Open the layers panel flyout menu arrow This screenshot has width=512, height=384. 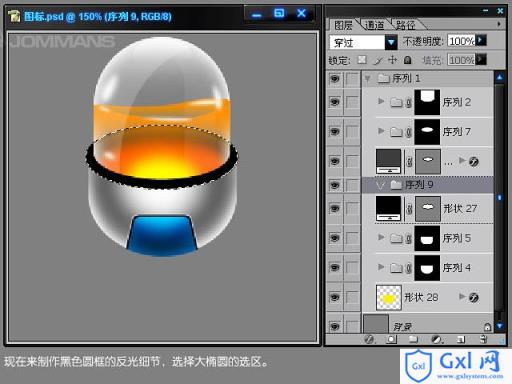499,24
